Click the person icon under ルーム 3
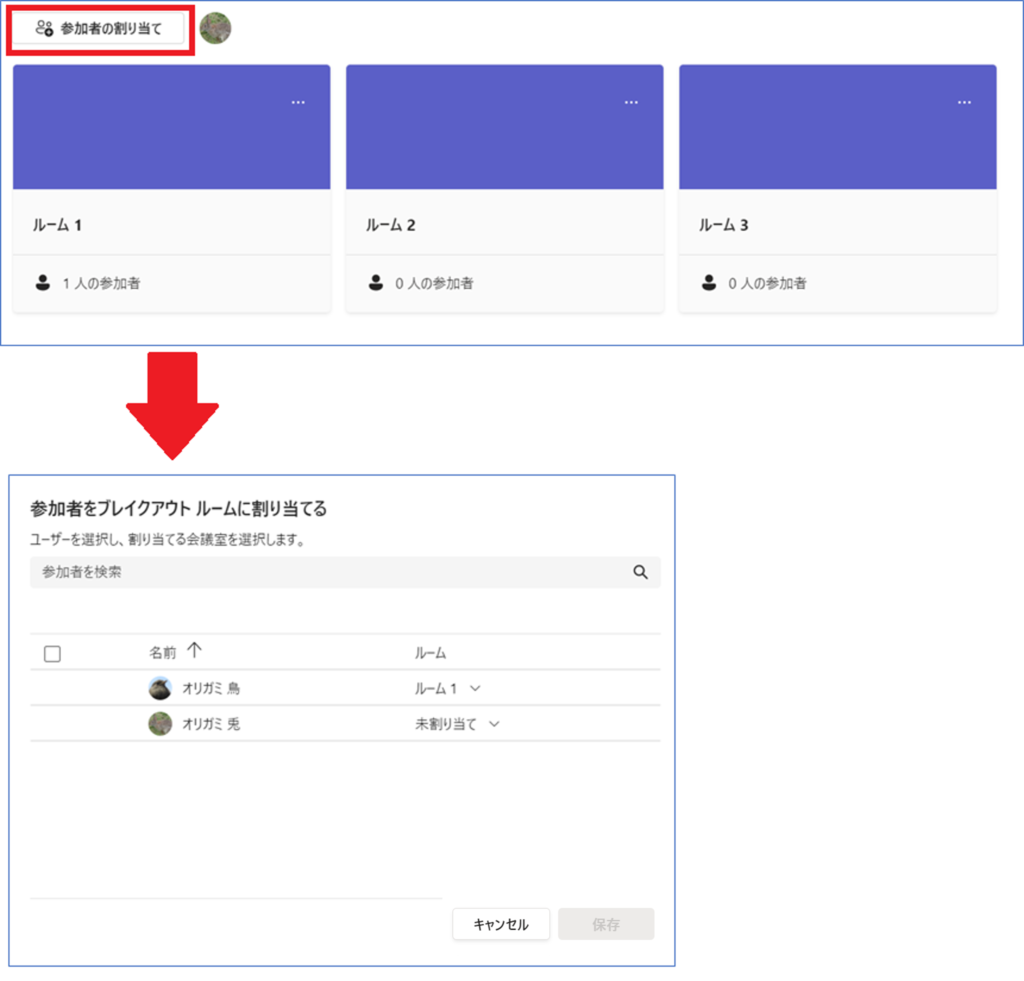1024x981 pixels. coord(709,283)
